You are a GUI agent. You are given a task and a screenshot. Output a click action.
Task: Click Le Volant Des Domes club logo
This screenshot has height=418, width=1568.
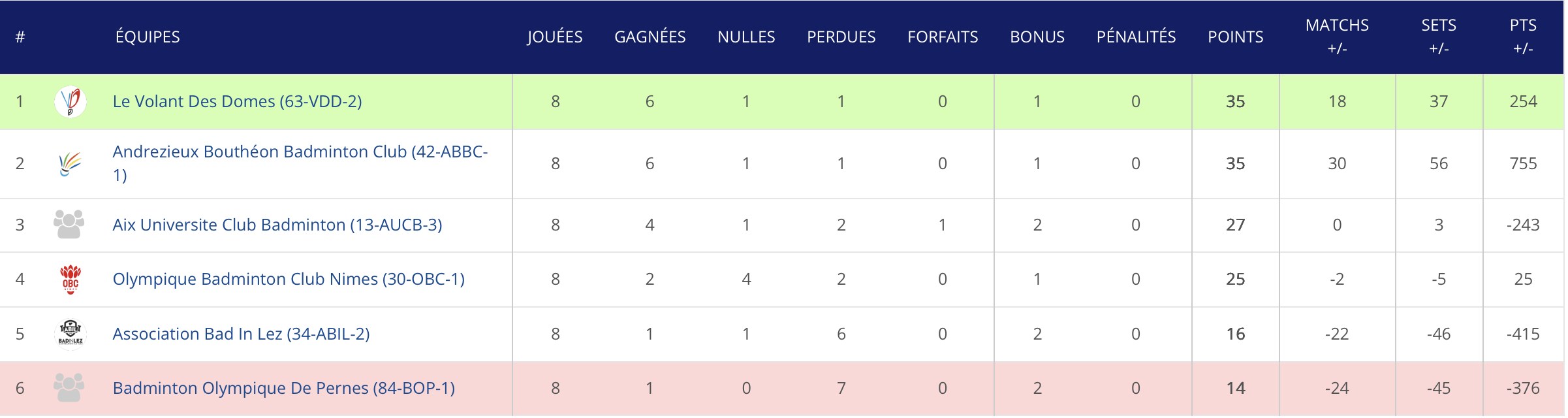tap(71, 102)
